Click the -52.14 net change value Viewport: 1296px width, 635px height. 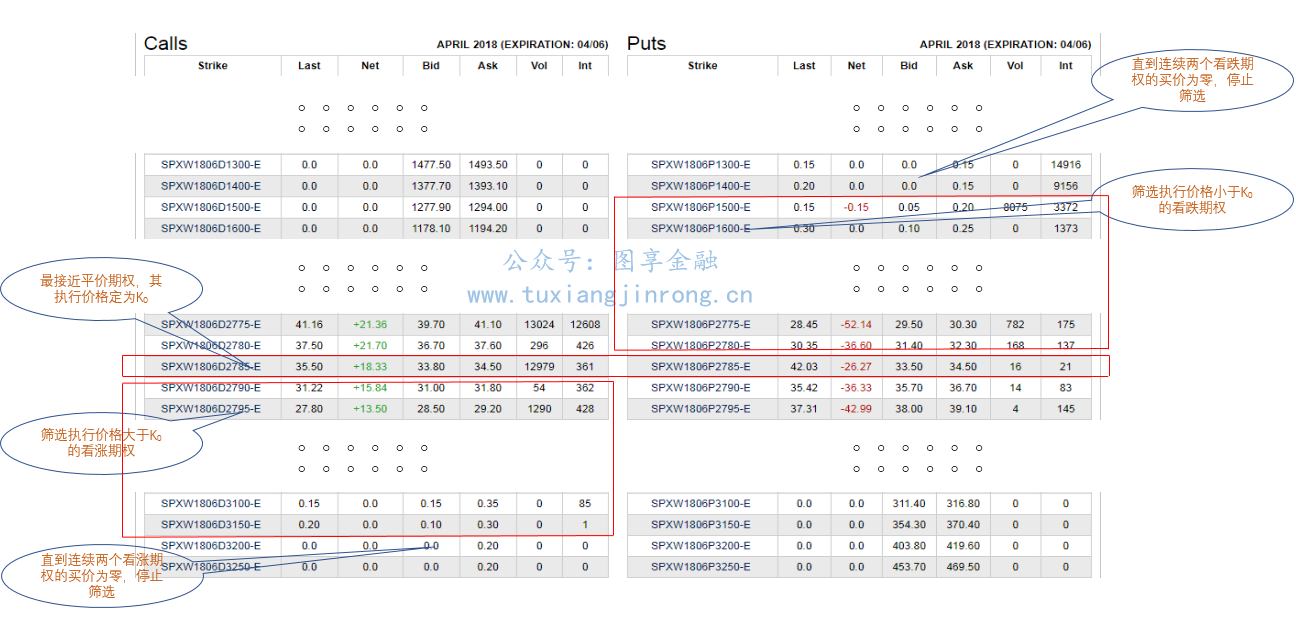[x=856, y=325]
